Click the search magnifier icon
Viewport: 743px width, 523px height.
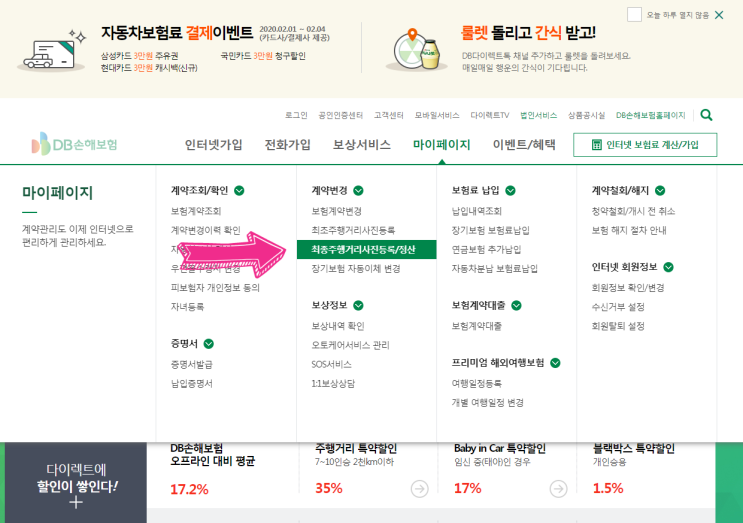pos(706,115)
